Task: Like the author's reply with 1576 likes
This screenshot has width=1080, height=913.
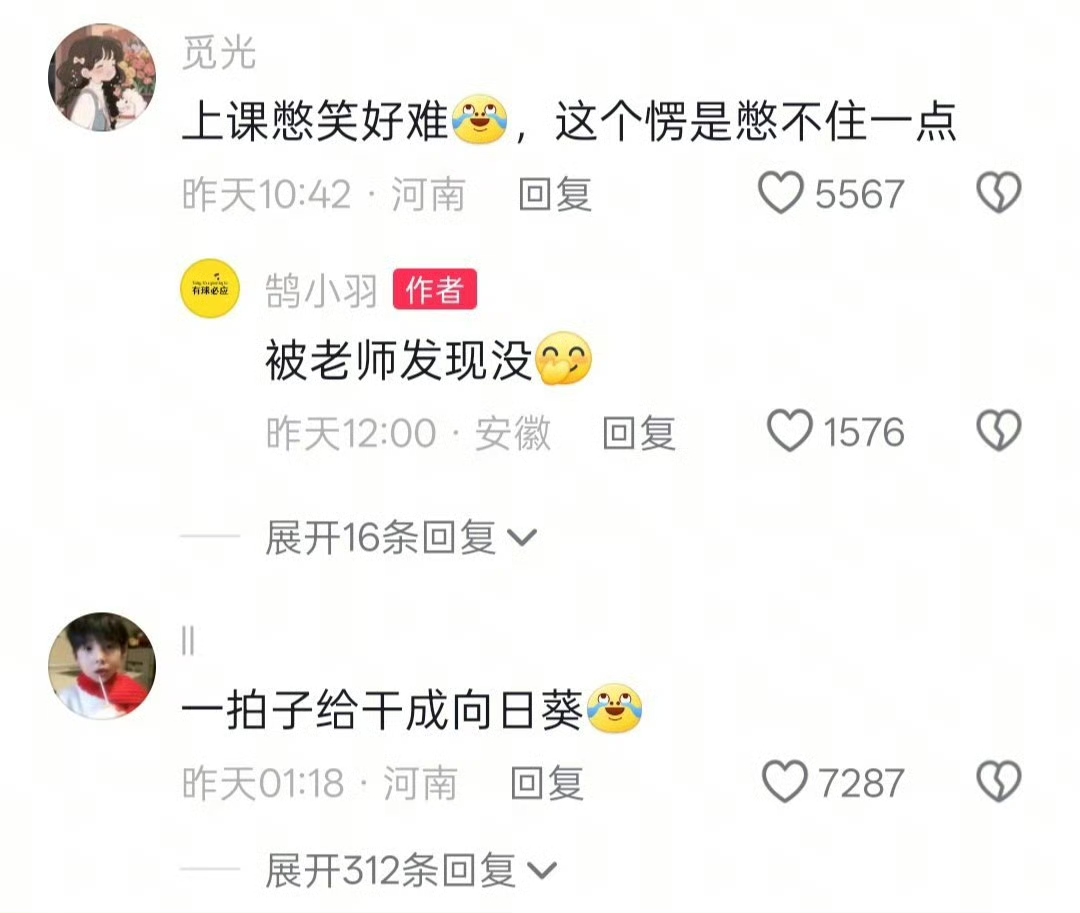Action: [x=790, y=431]
